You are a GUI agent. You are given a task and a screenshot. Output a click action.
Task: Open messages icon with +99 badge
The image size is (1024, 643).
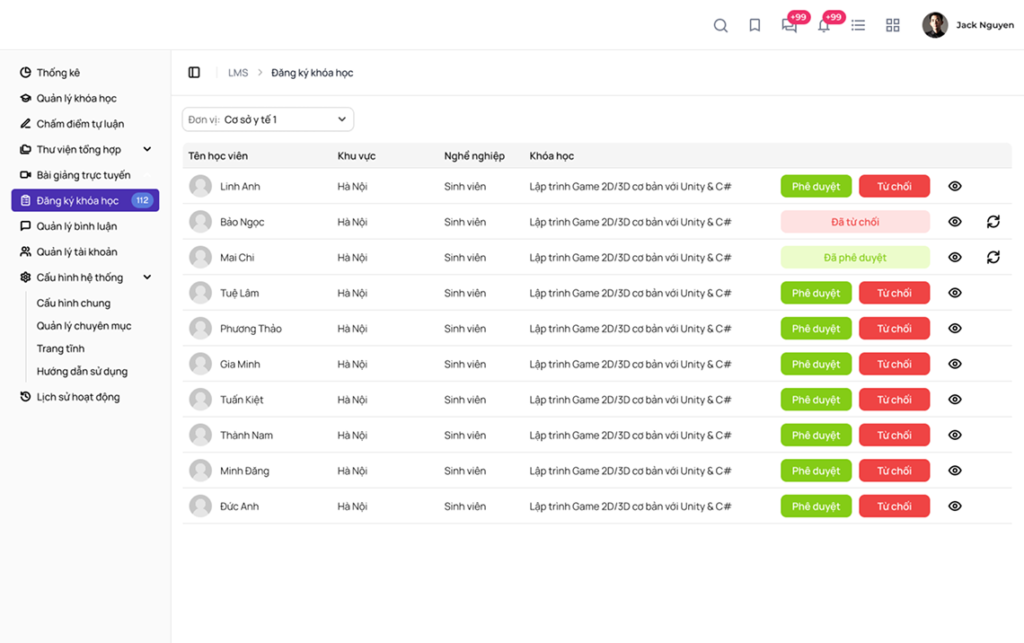click(789, 26)
